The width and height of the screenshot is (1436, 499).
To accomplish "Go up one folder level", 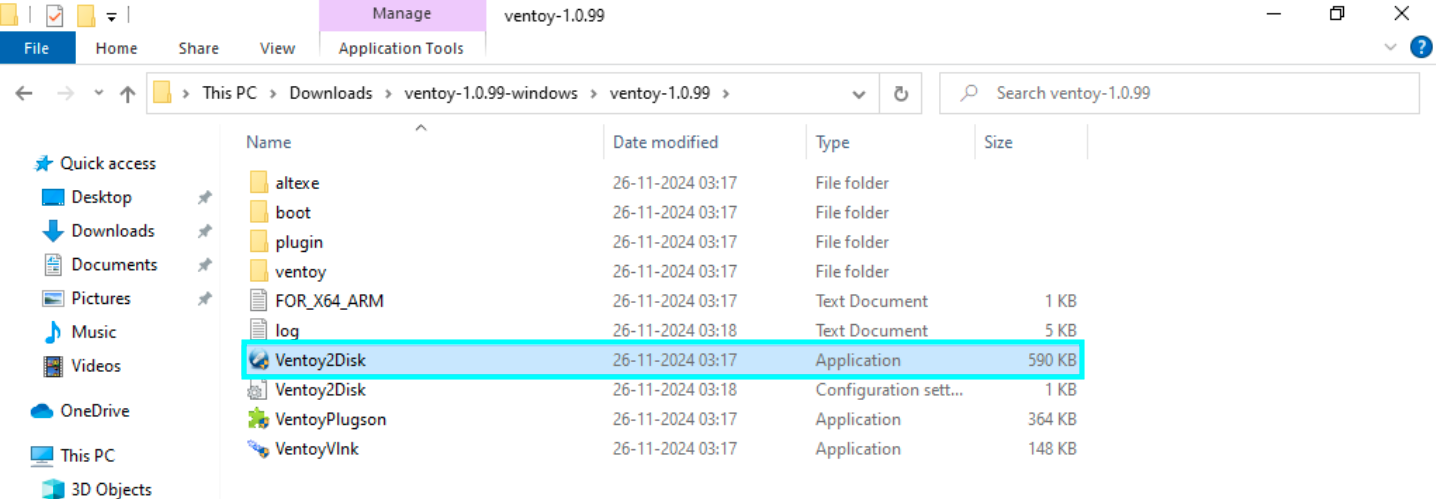I will pos(127,94).
